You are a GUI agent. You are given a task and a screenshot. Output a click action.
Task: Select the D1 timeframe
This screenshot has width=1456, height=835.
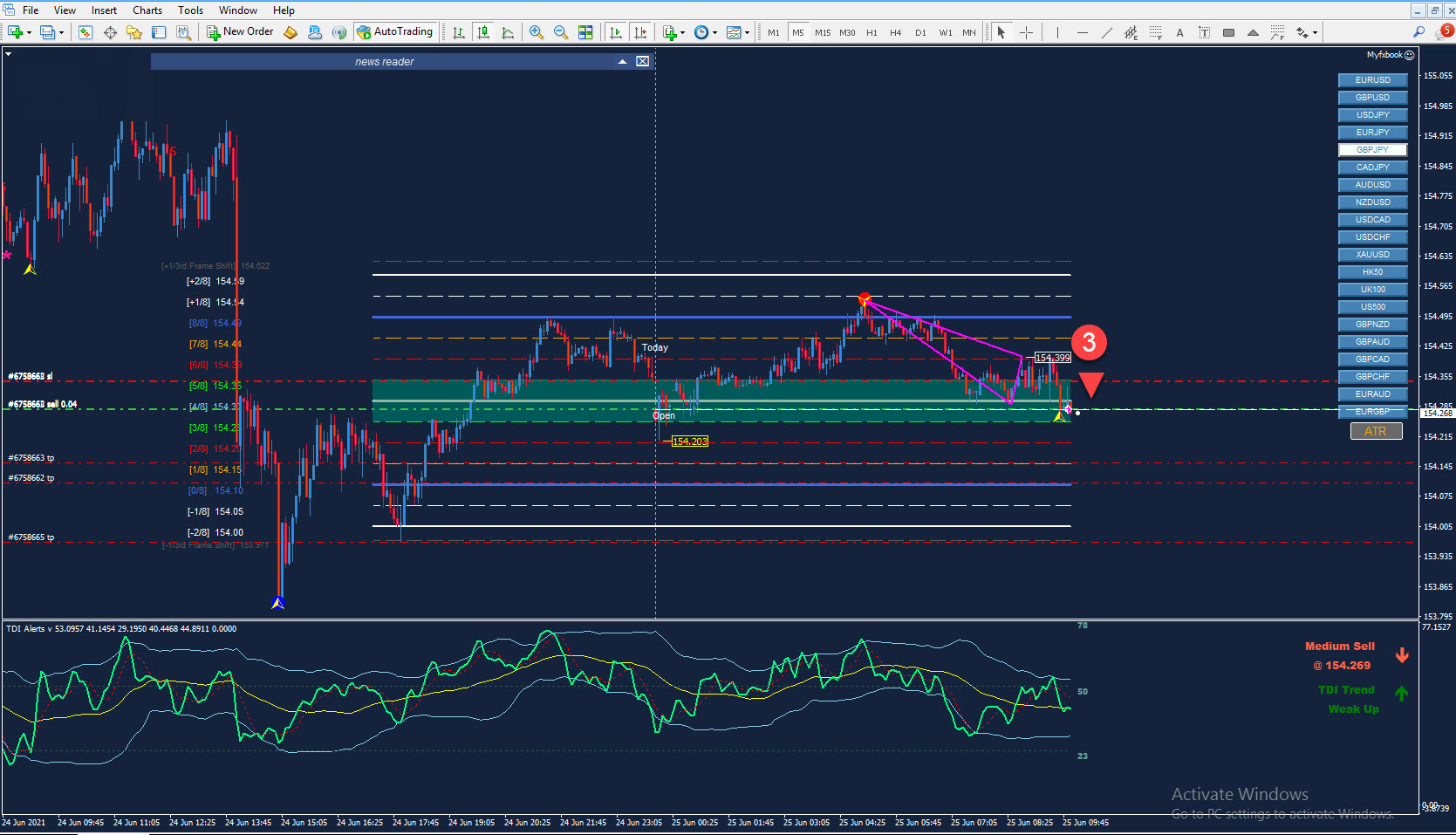click(920, 32)
